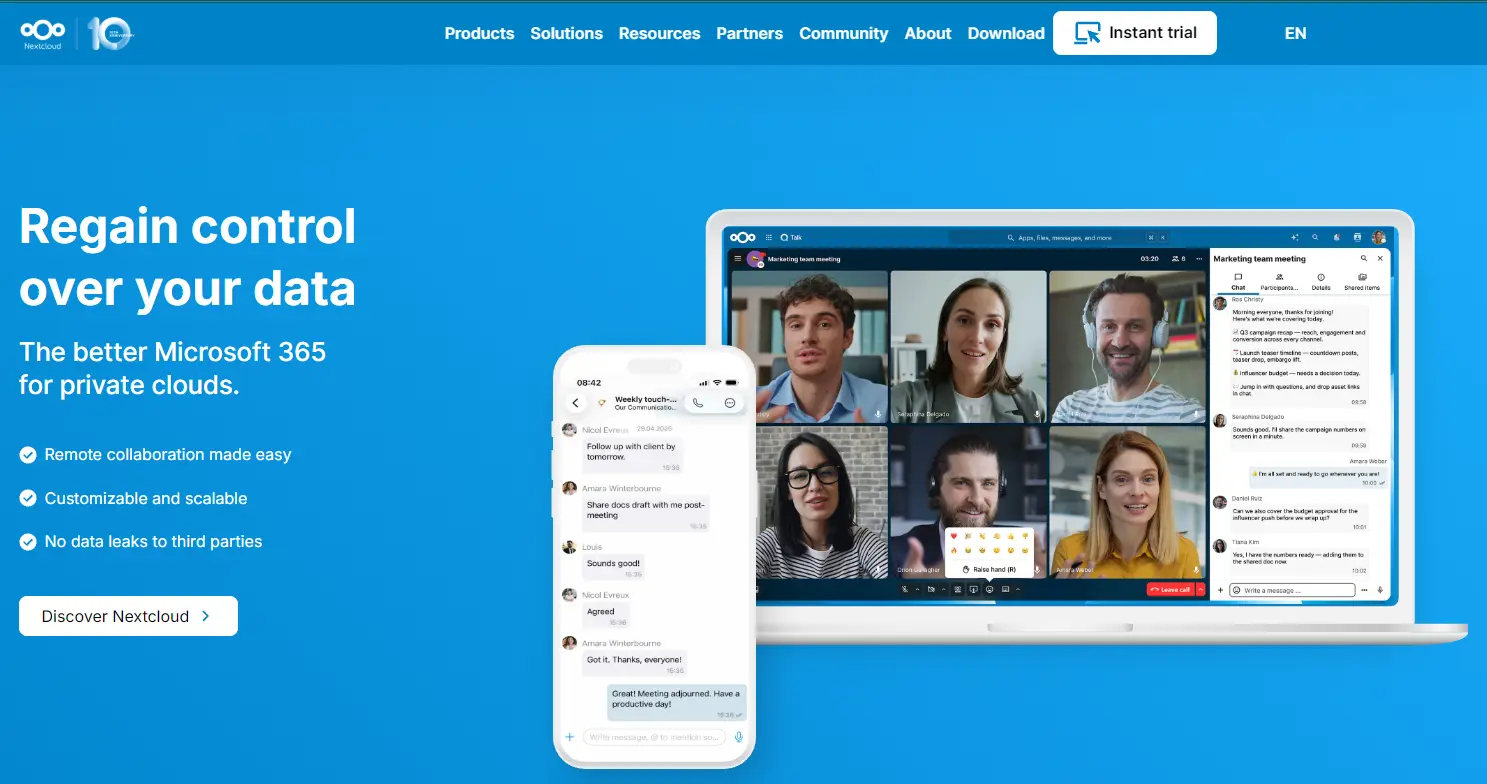The image size is (1487, 784).
Task: Open the Resources menu
Action: tap(659, 33)
